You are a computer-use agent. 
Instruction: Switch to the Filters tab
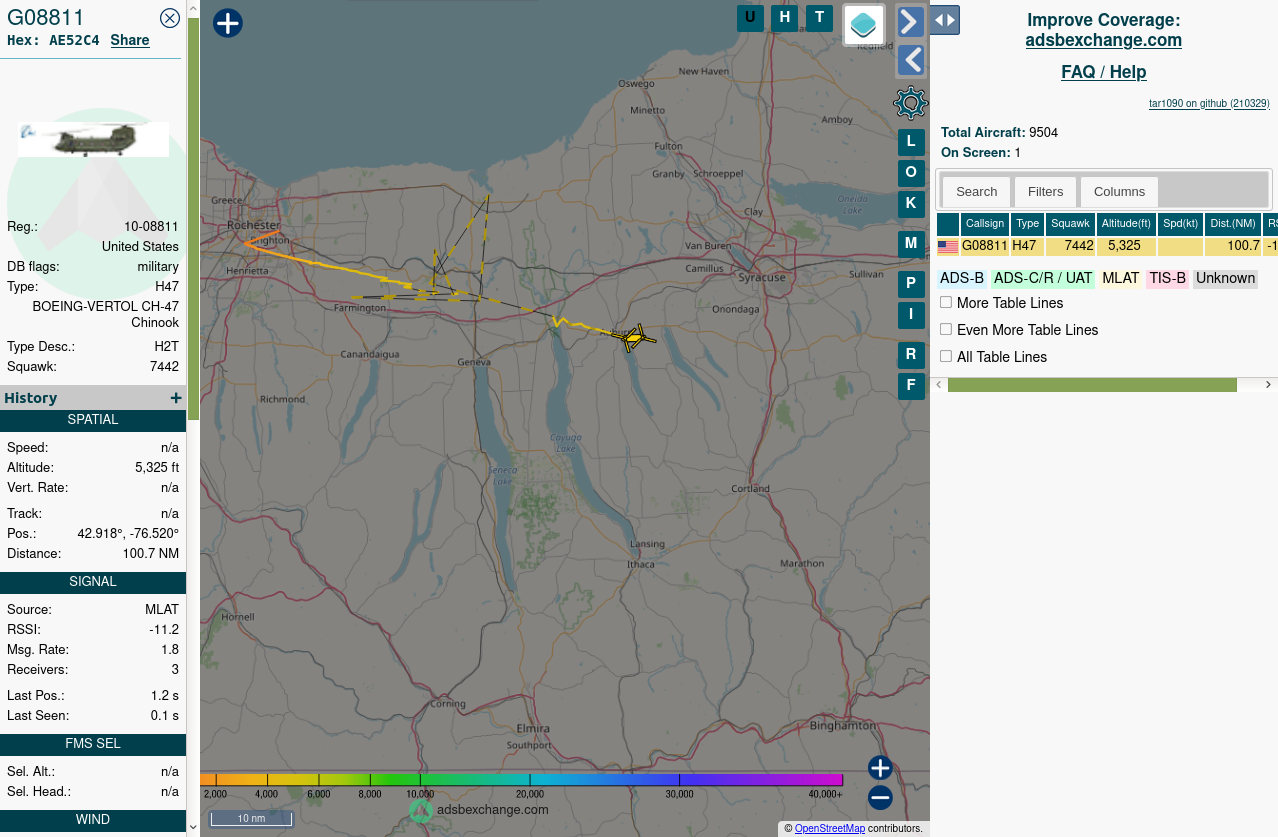(1046, 192)
